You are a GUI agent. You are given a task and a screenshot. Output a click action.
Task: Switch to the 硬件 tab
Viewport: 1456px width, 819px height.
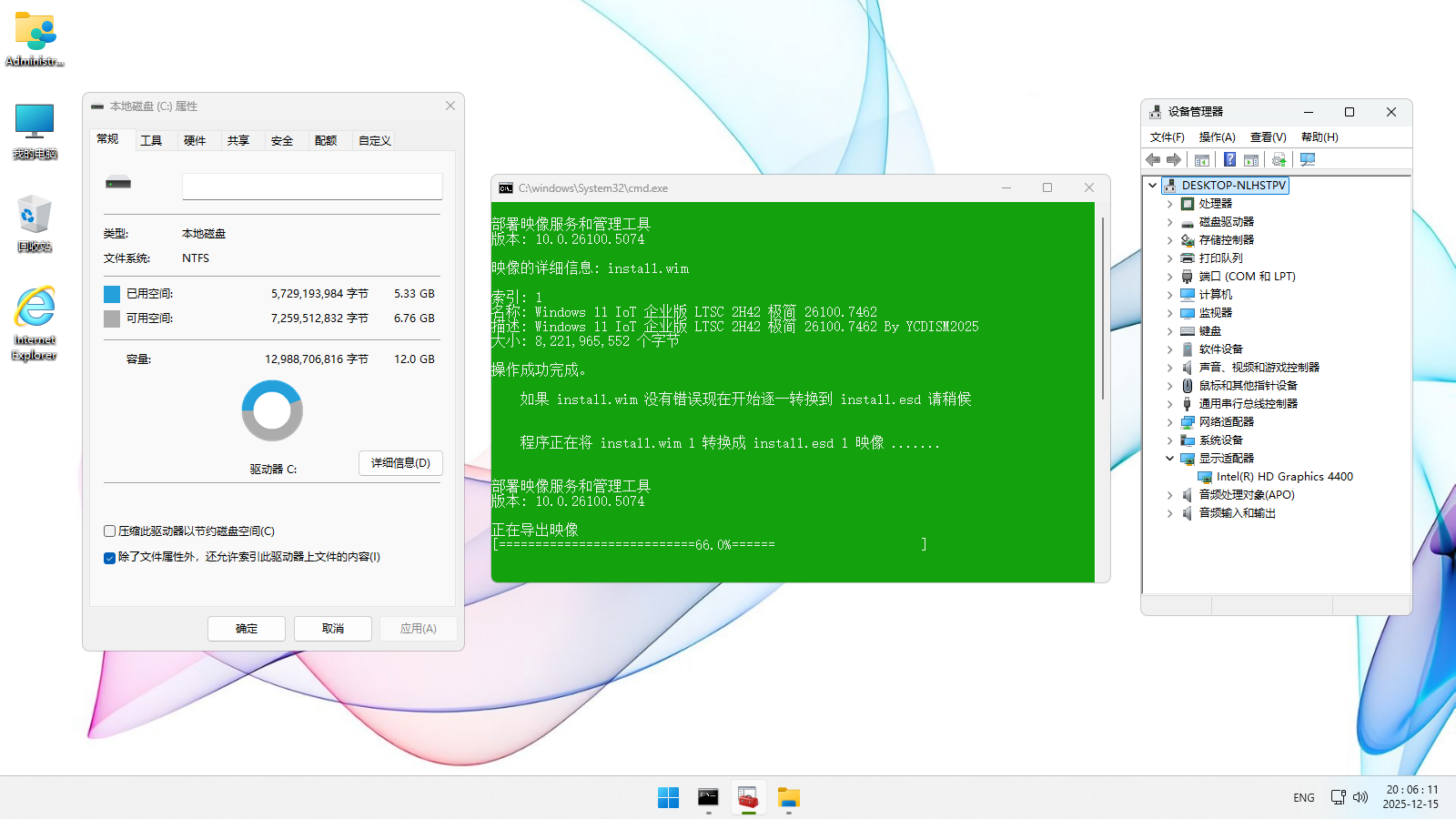(x=195, y=141)
